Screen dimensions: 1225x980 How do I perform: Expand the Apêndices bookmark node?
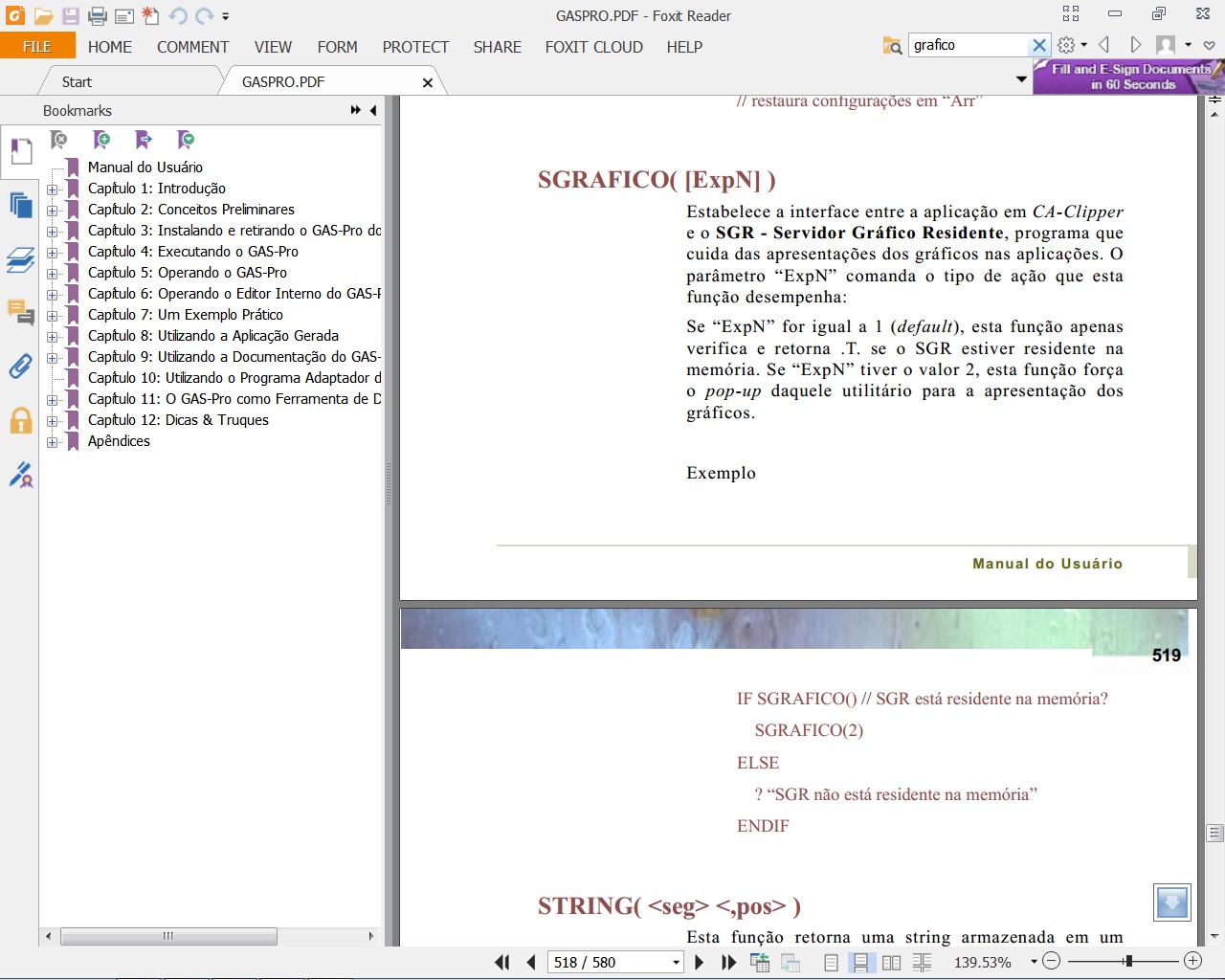53,441
